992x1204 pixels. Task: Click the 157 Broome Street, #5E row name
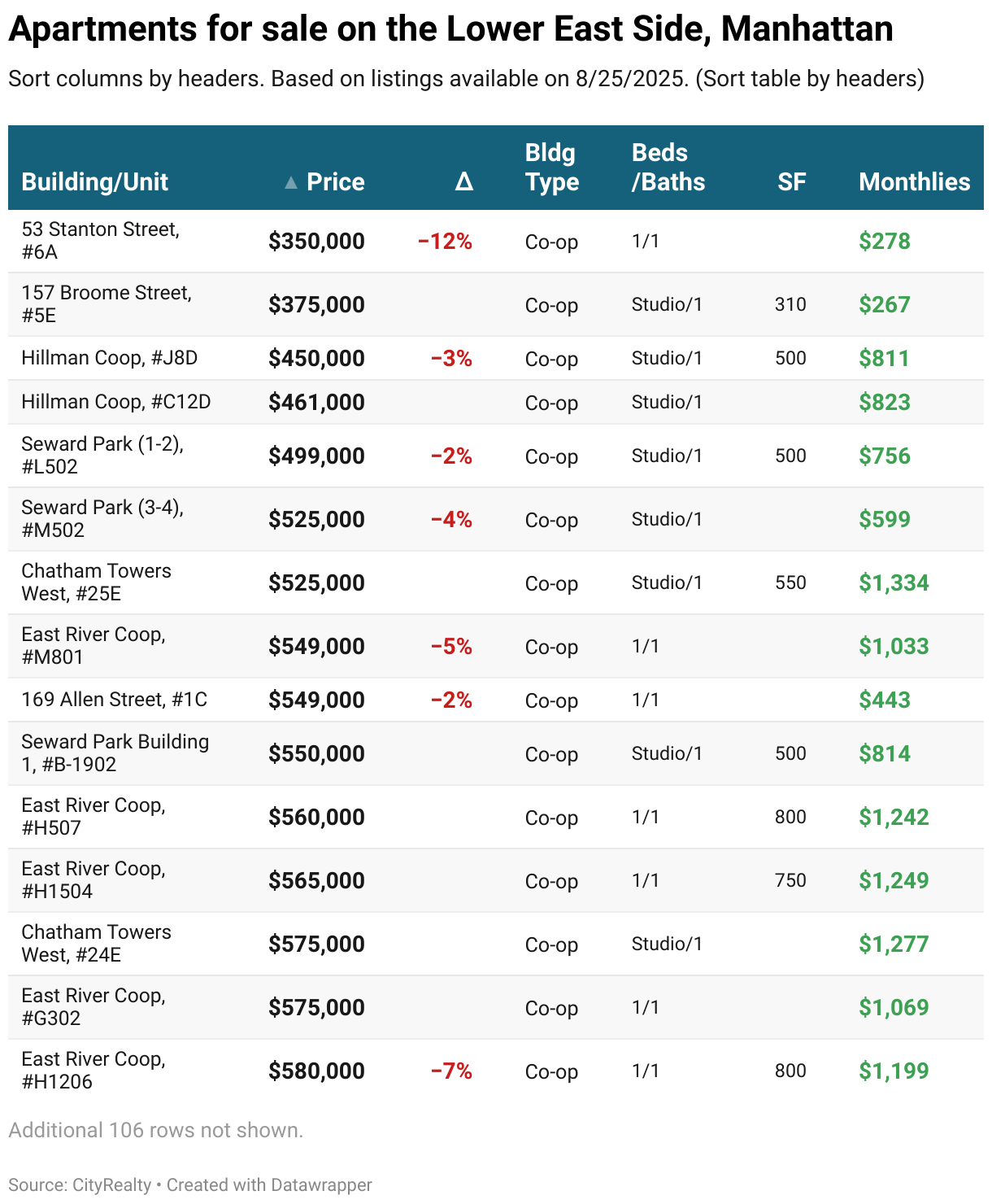click(x=106, y=304)
